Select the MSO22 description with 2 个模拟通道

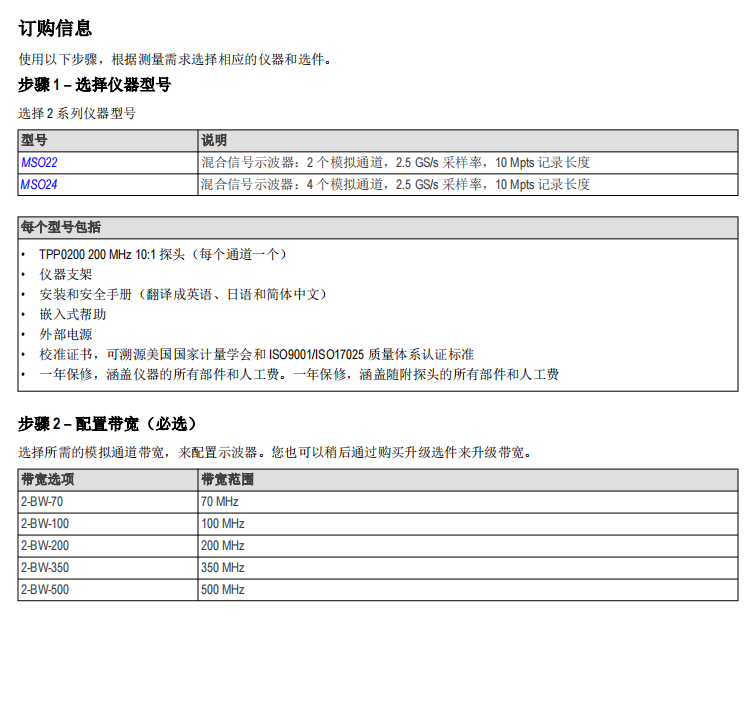point(395,163)
